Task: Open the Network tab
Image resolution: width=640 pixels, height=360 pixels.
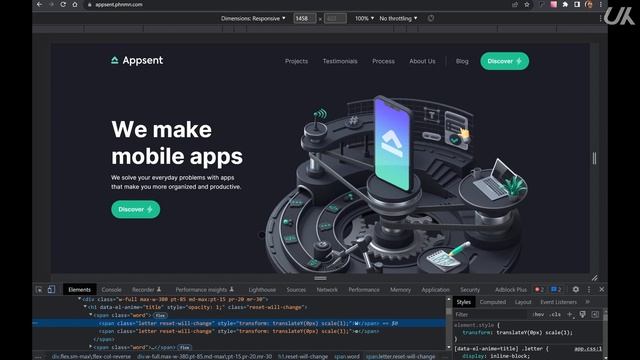Action: tap(327, 289)
